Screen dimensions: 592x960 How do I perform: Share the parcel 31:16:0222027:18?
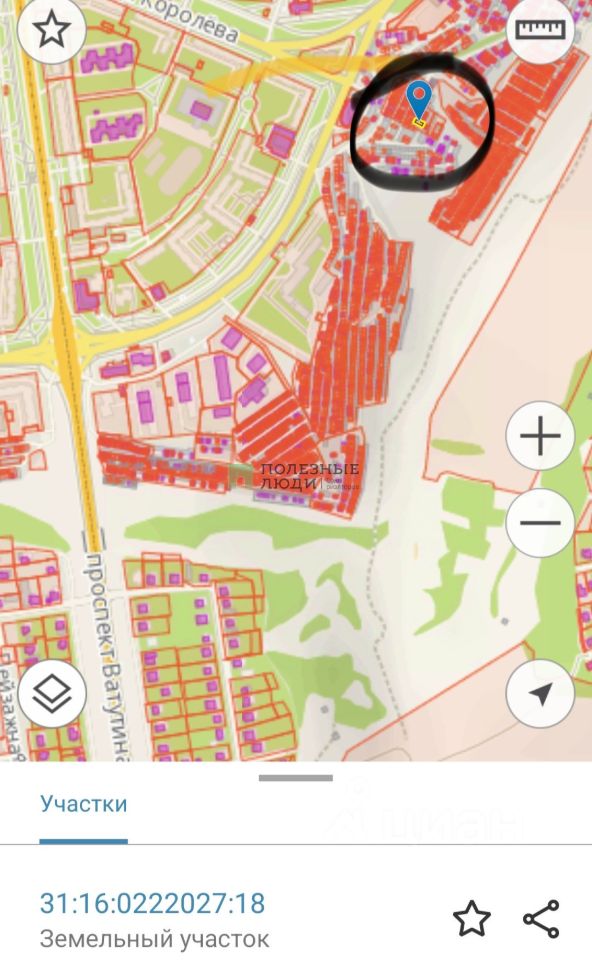[542, 918]
